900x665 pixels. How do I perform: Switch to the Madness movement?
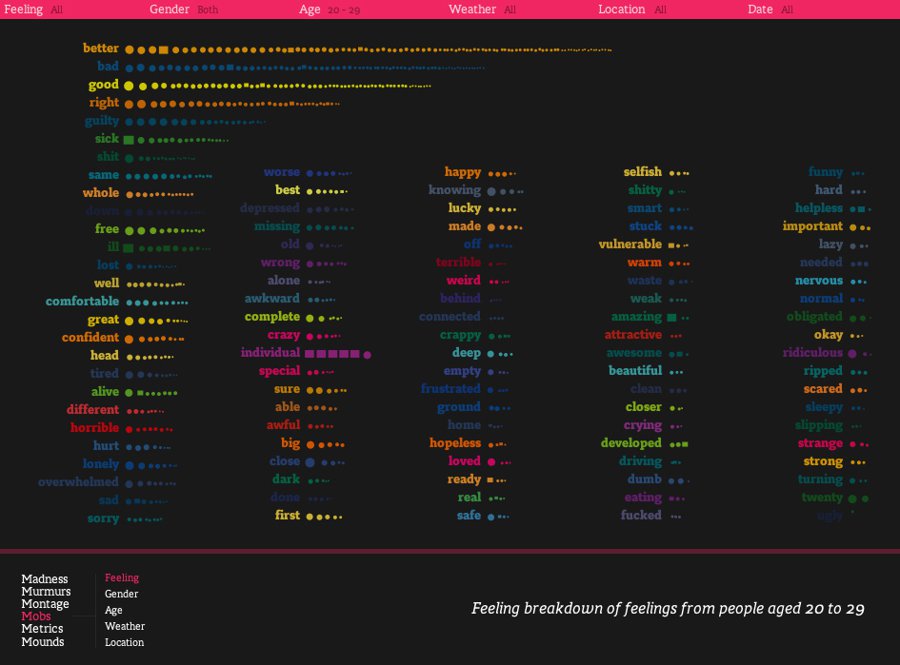pos(45,579)
